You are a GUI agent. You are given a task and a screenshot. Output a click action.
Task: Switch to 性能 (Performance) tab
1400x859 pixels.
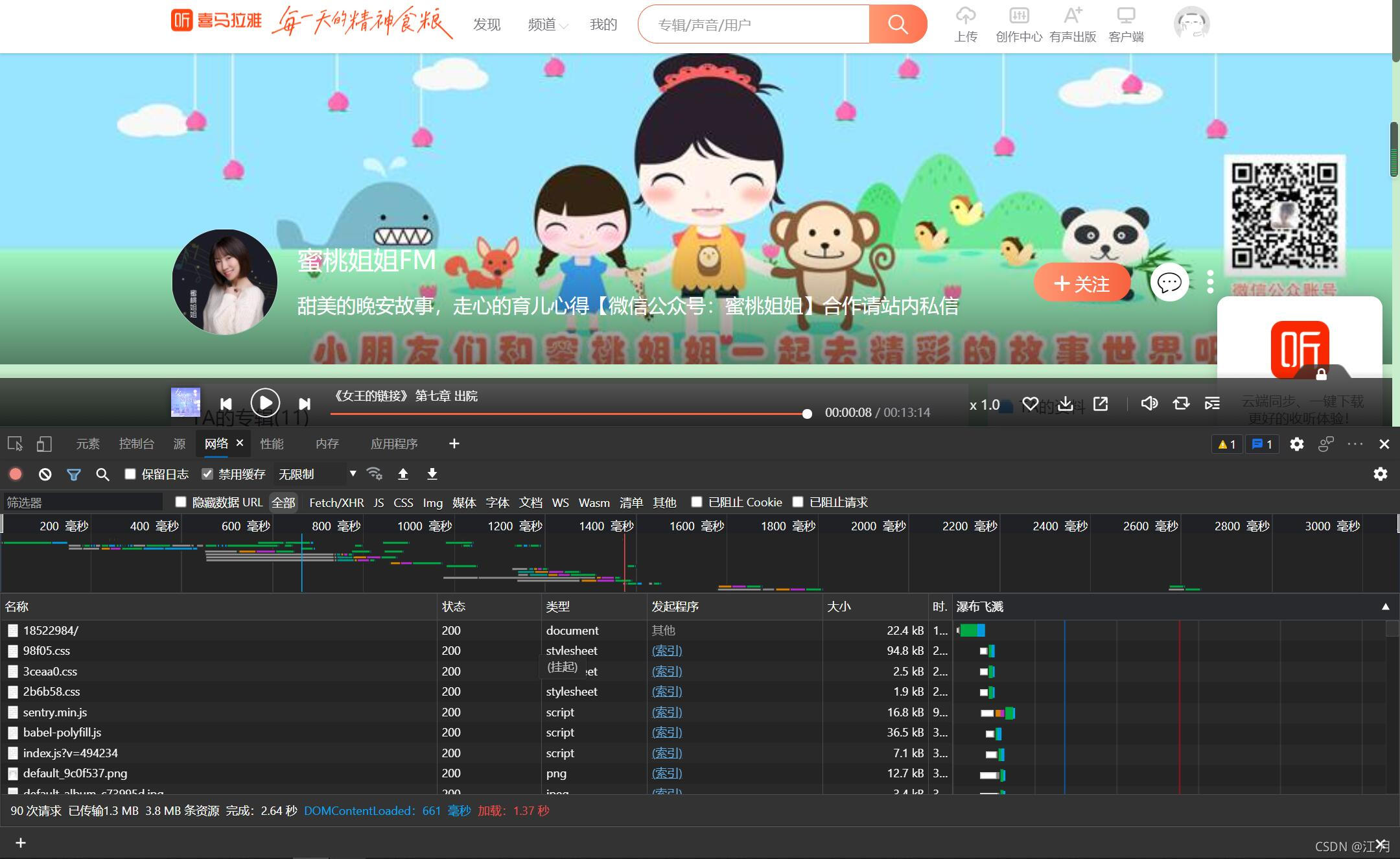tap(272, 444)
